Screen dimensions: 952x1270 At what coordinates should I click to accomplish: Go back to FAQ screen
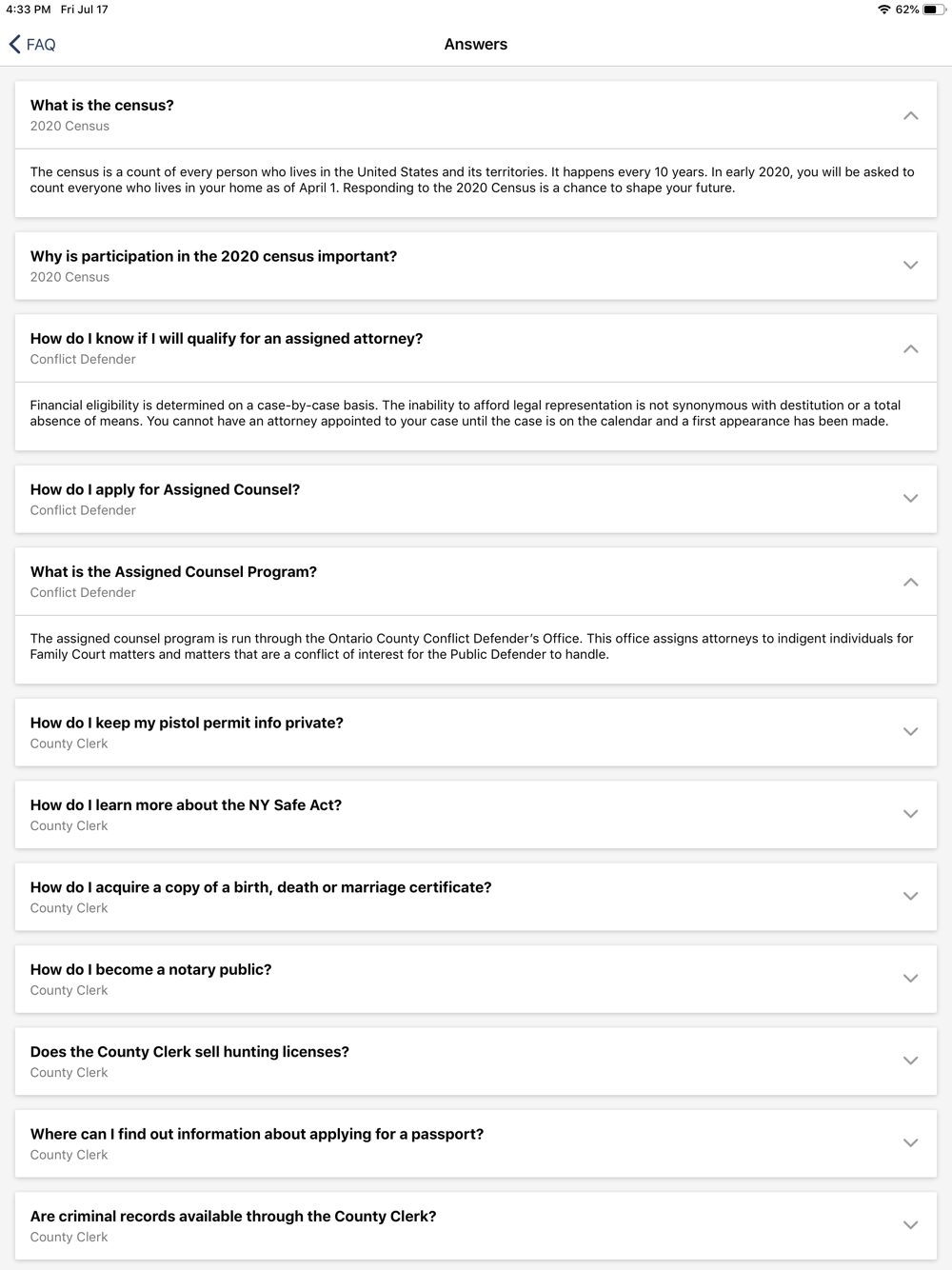click(x=32, y=45)
